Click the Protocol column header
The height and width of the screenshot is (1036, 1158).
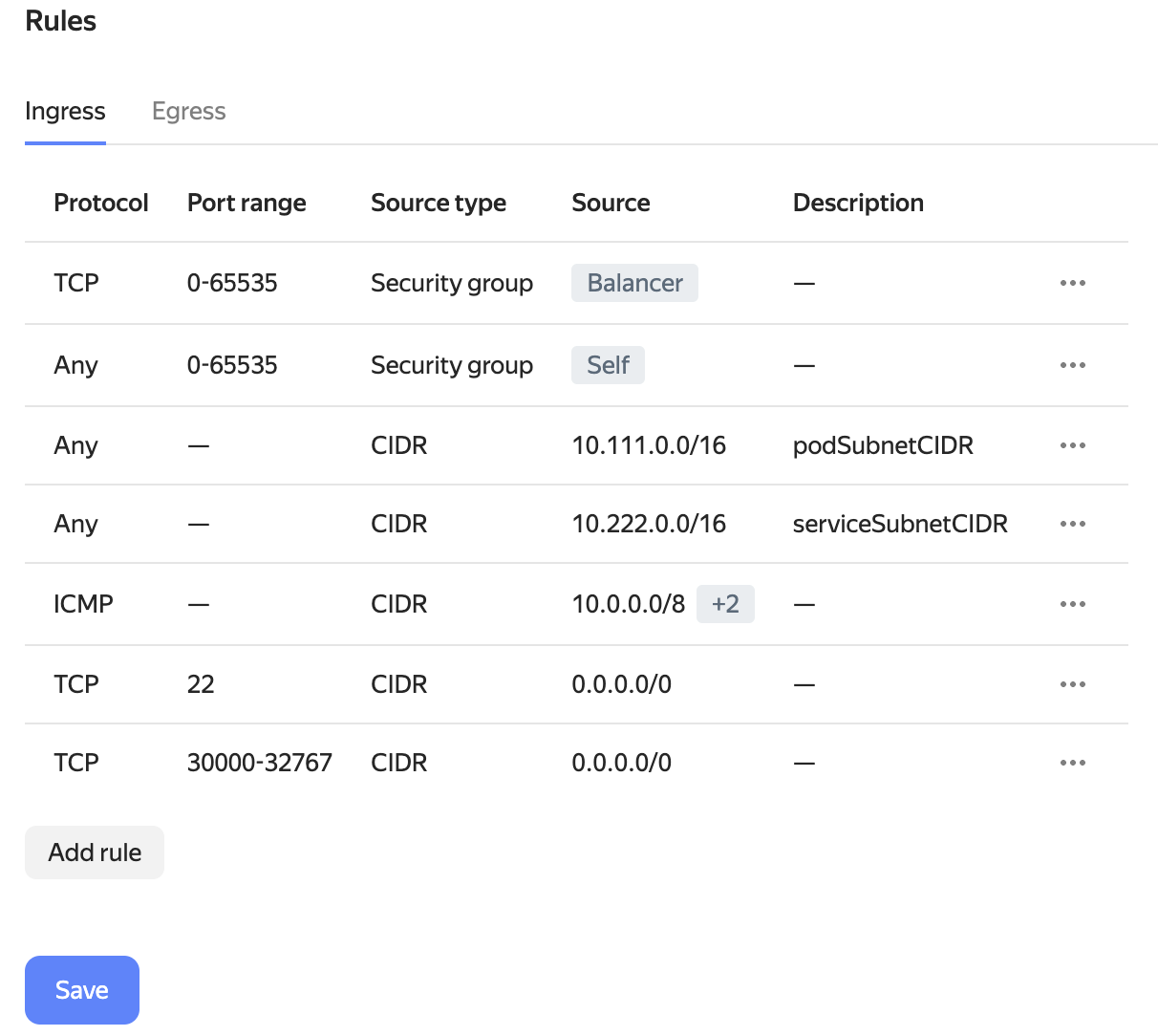point(101,203)
